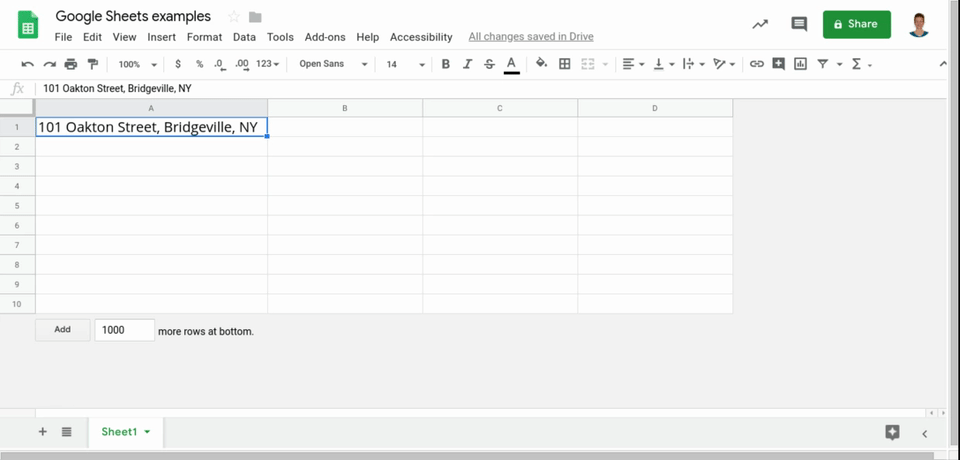Toggle Strikethrough formatting

(x=489, y=64)
